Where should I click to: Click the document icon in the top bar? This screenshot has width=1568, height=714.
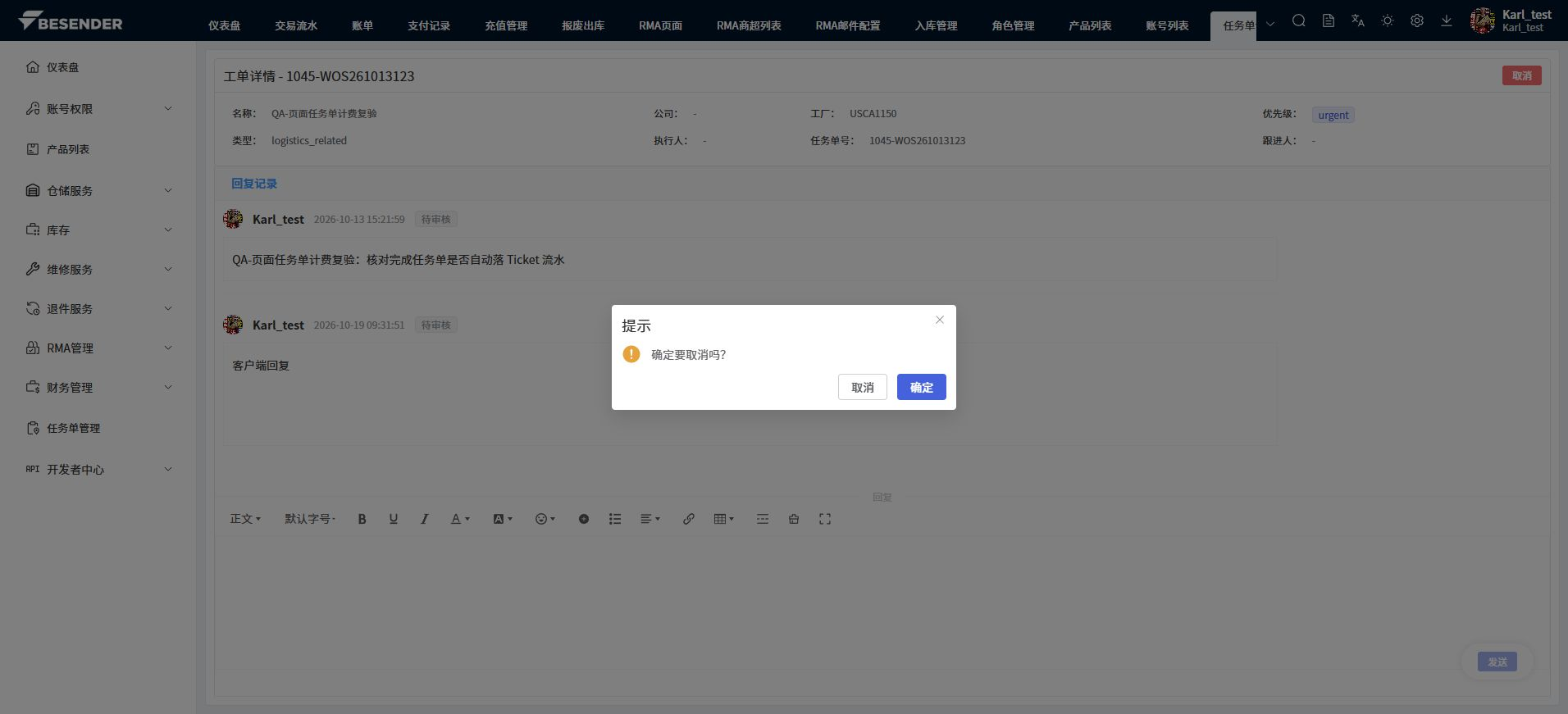pos(1329,20)
